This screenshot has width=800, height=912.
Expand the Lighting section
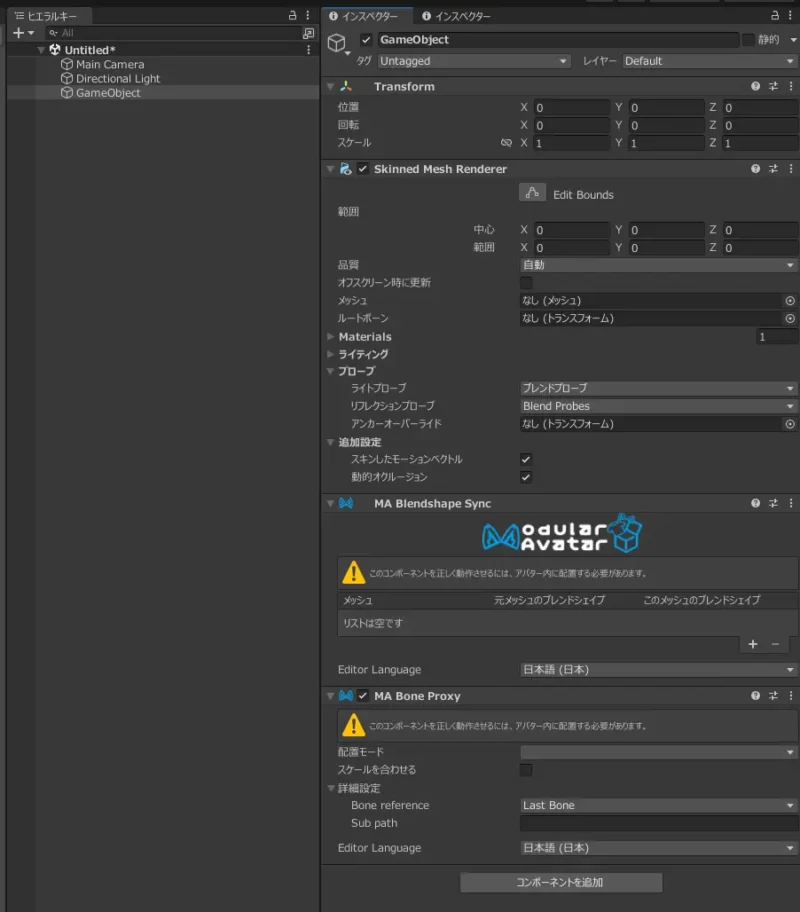(330, 354)
